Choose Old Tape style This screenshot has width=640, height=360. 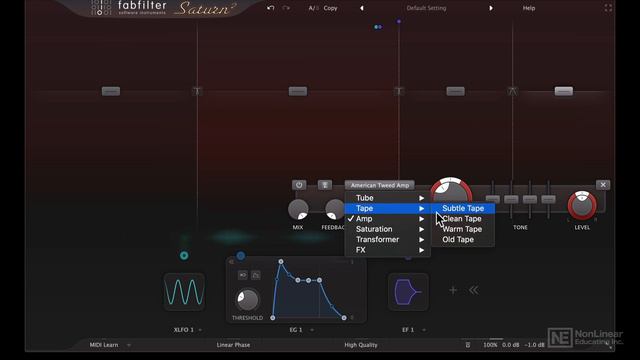coord(463,240)
